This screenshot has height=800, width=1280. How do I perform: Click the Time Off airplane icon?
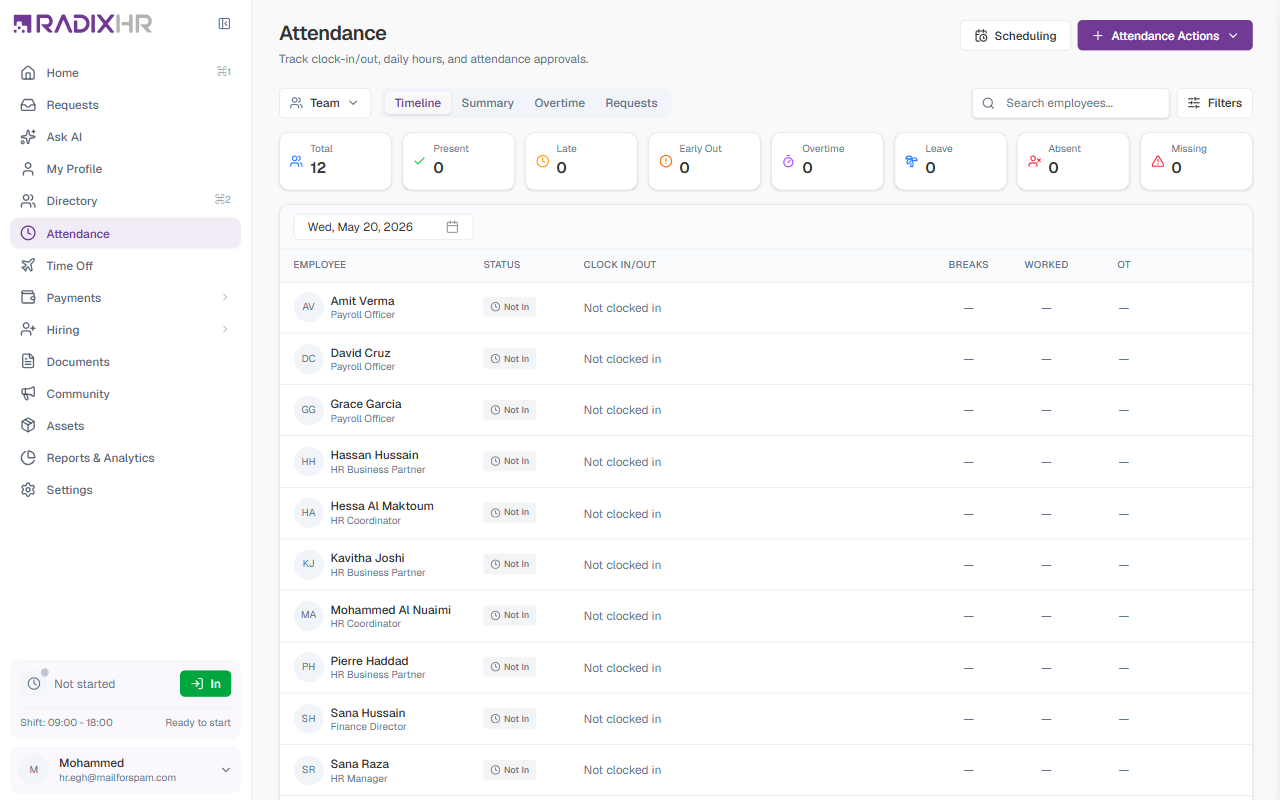coord(28,266)
